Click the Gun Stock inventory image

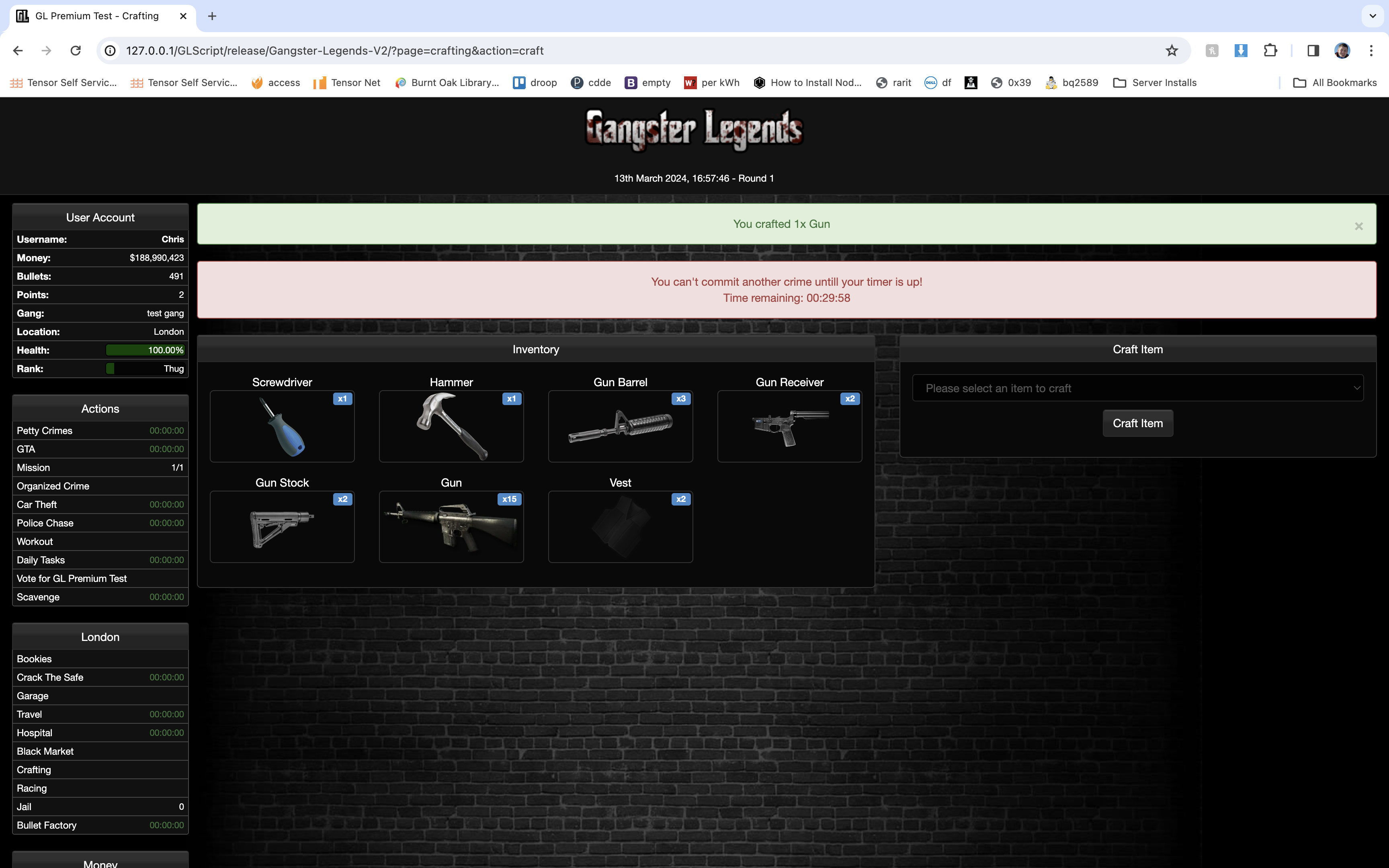[x=282, y=527]
